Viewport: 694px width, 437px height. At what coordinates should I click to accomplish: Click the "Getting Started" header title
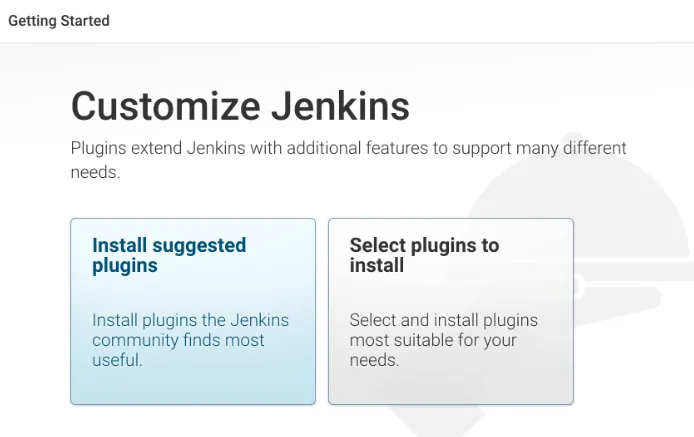tap(59, 20)
